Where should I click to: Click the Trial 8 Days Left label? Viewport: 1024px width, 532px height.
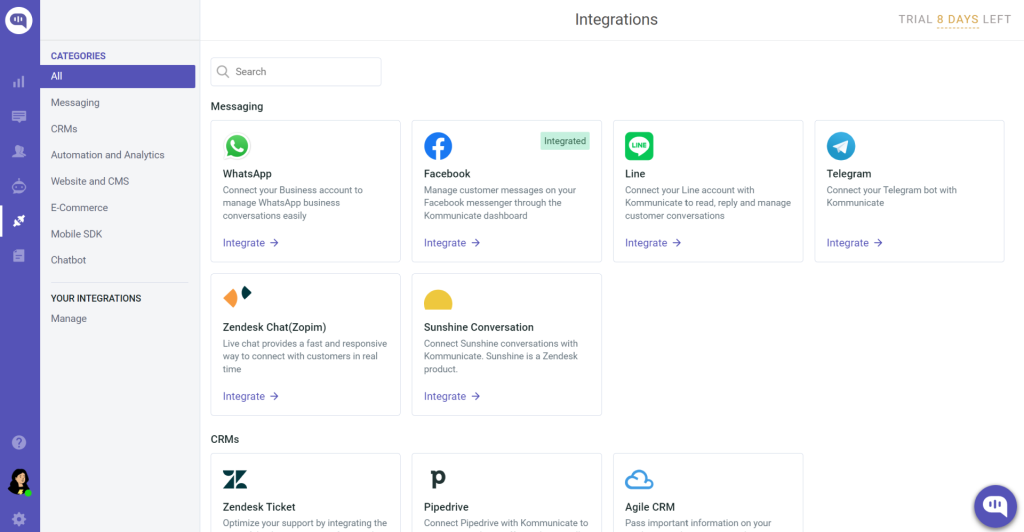pos(954,20)
